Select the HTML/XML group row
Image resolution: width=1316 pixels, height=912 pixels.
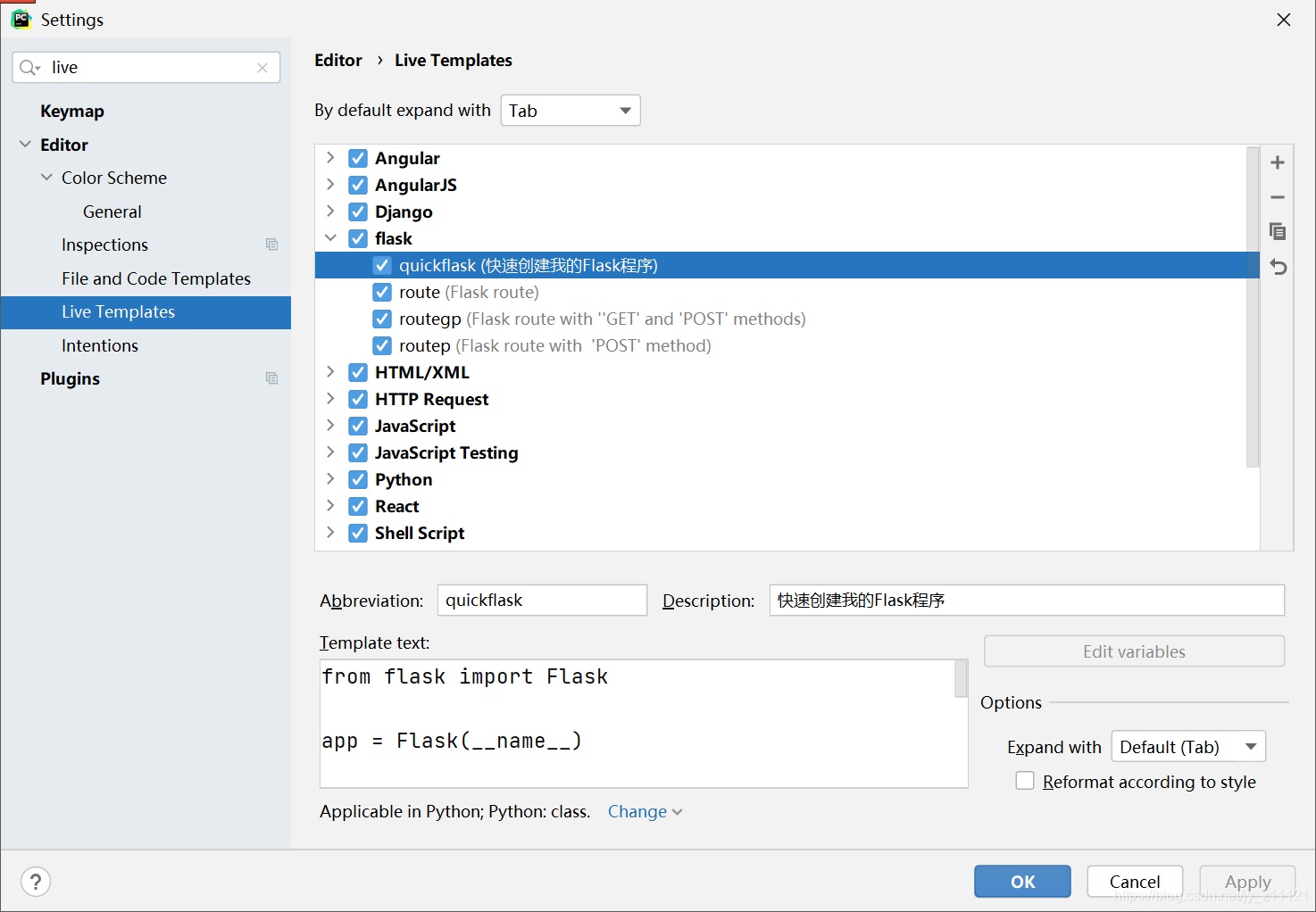pos(787,372)
